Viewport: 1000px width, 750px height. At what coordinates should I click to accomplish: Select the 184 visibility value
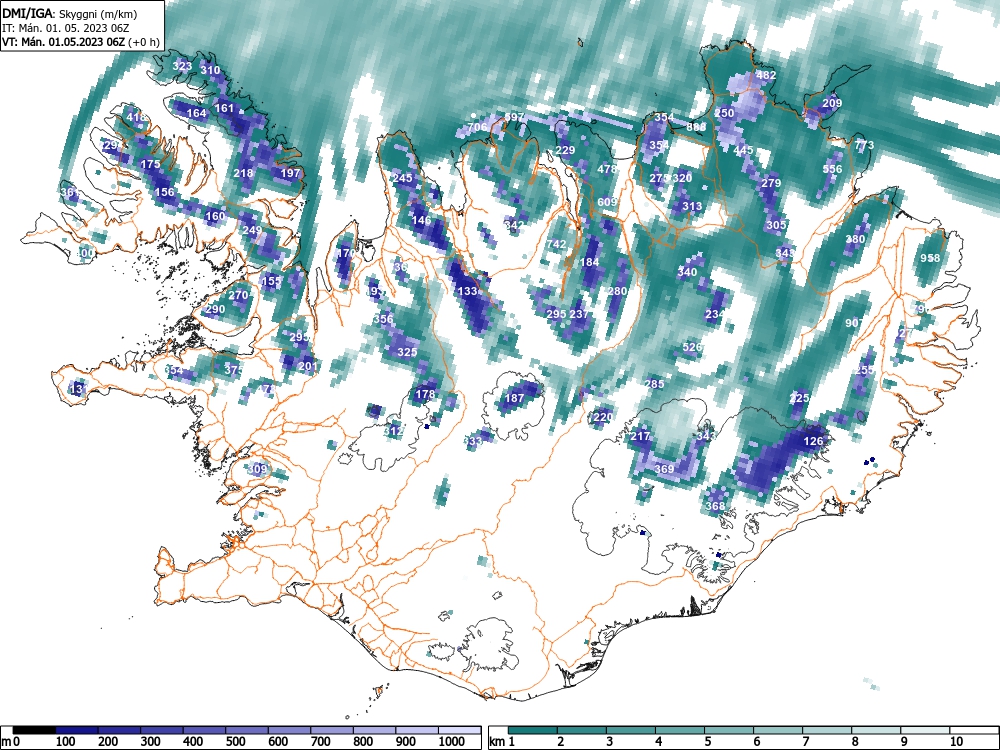(x=589, y=262)
